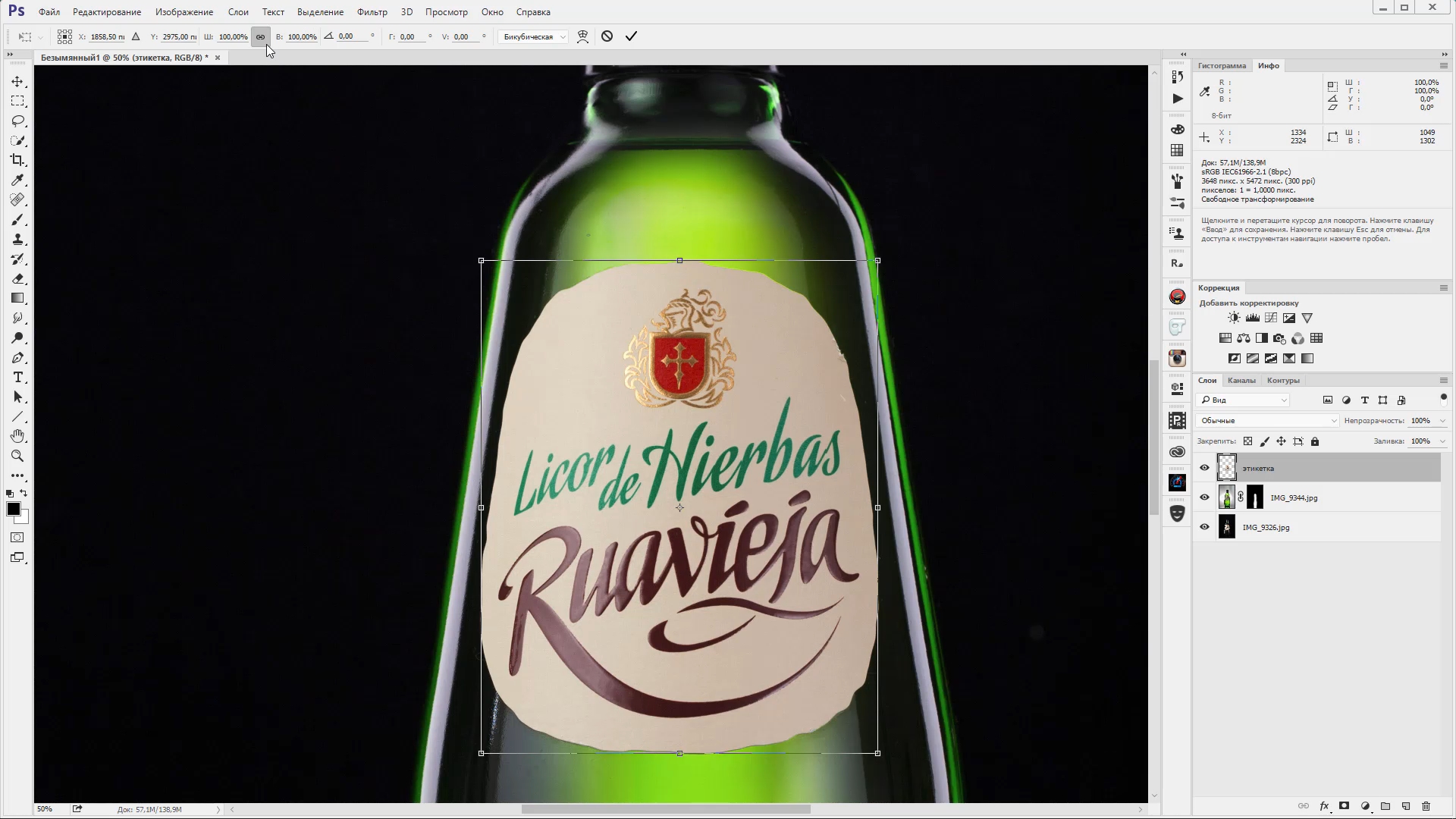Select the Zoom tool
This screenshot has height=819, width=1456.
[18, 456]
